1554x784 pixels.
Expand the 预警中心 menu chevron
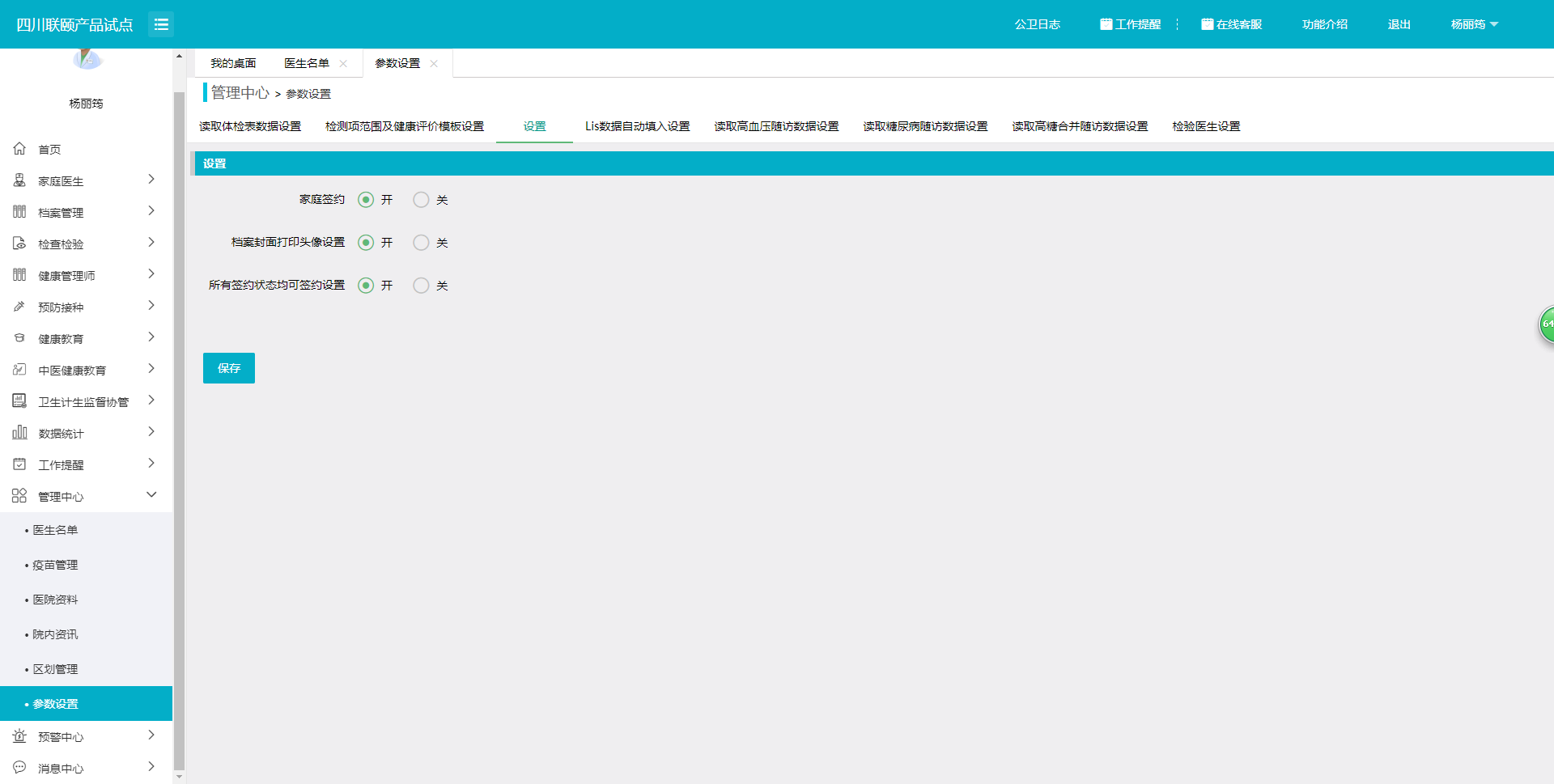pyautogui.click(x=151, y=735)
